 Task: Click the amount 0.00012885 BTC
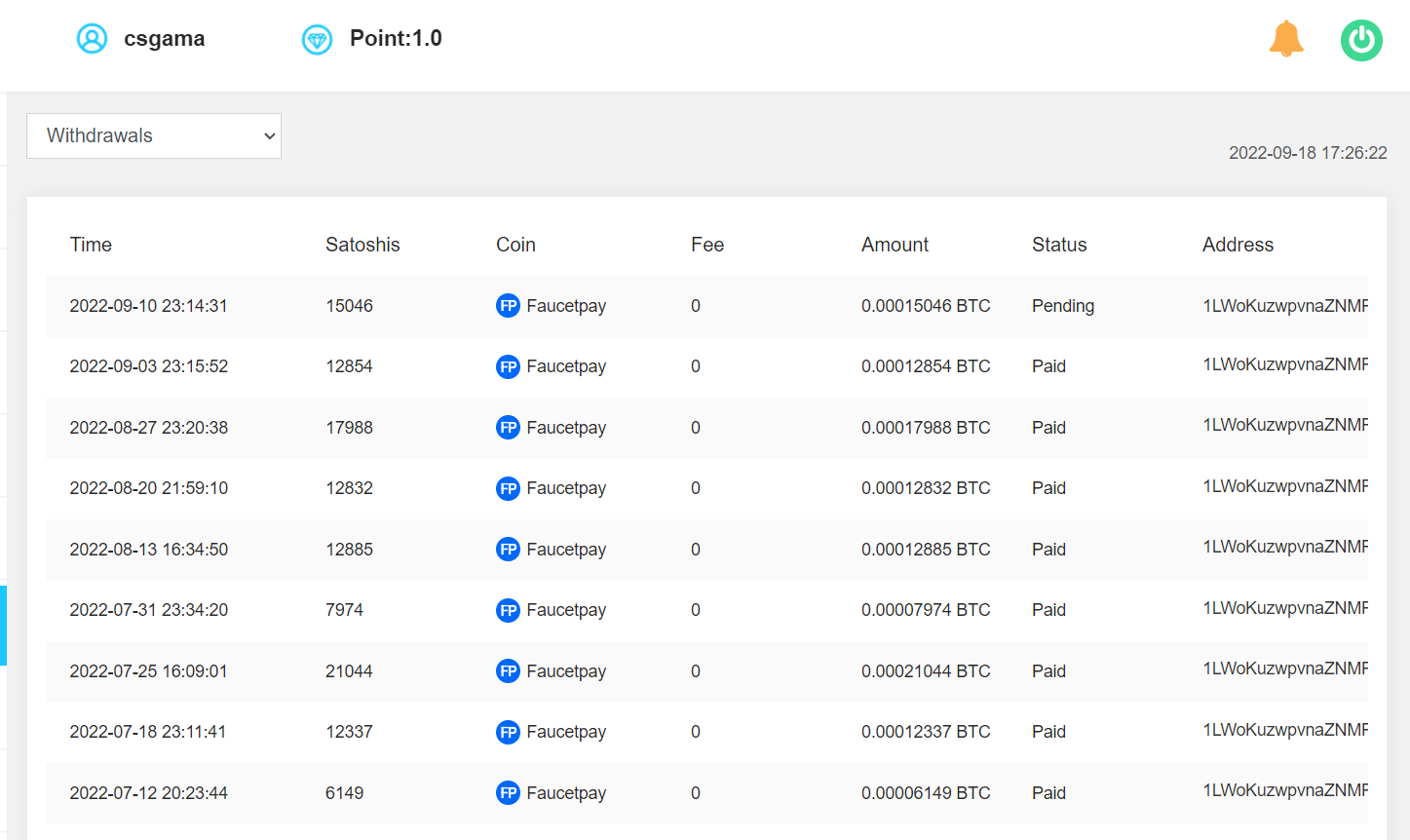click(x=926, y=550)
